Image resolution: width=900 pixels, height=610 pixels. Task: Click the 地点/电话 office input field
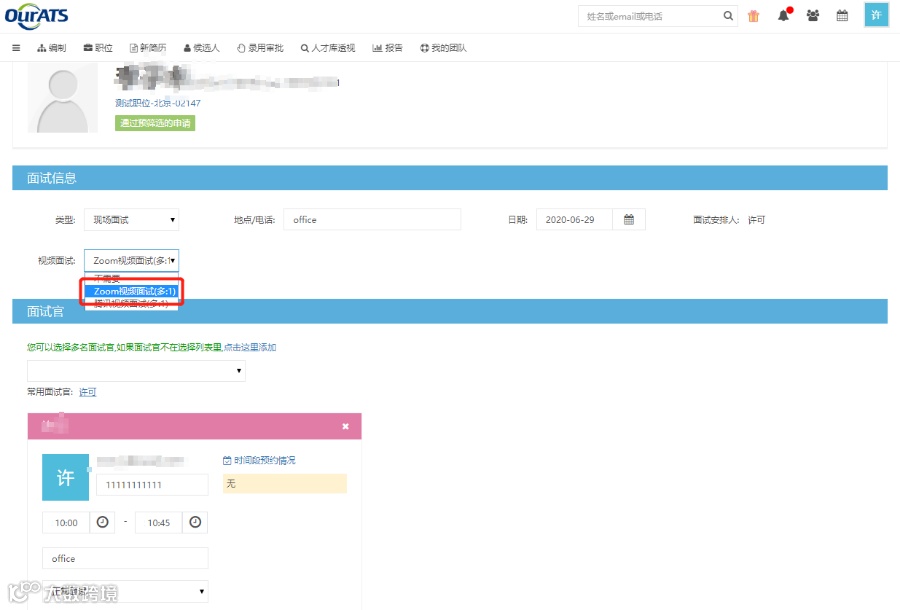coord(372,220)
